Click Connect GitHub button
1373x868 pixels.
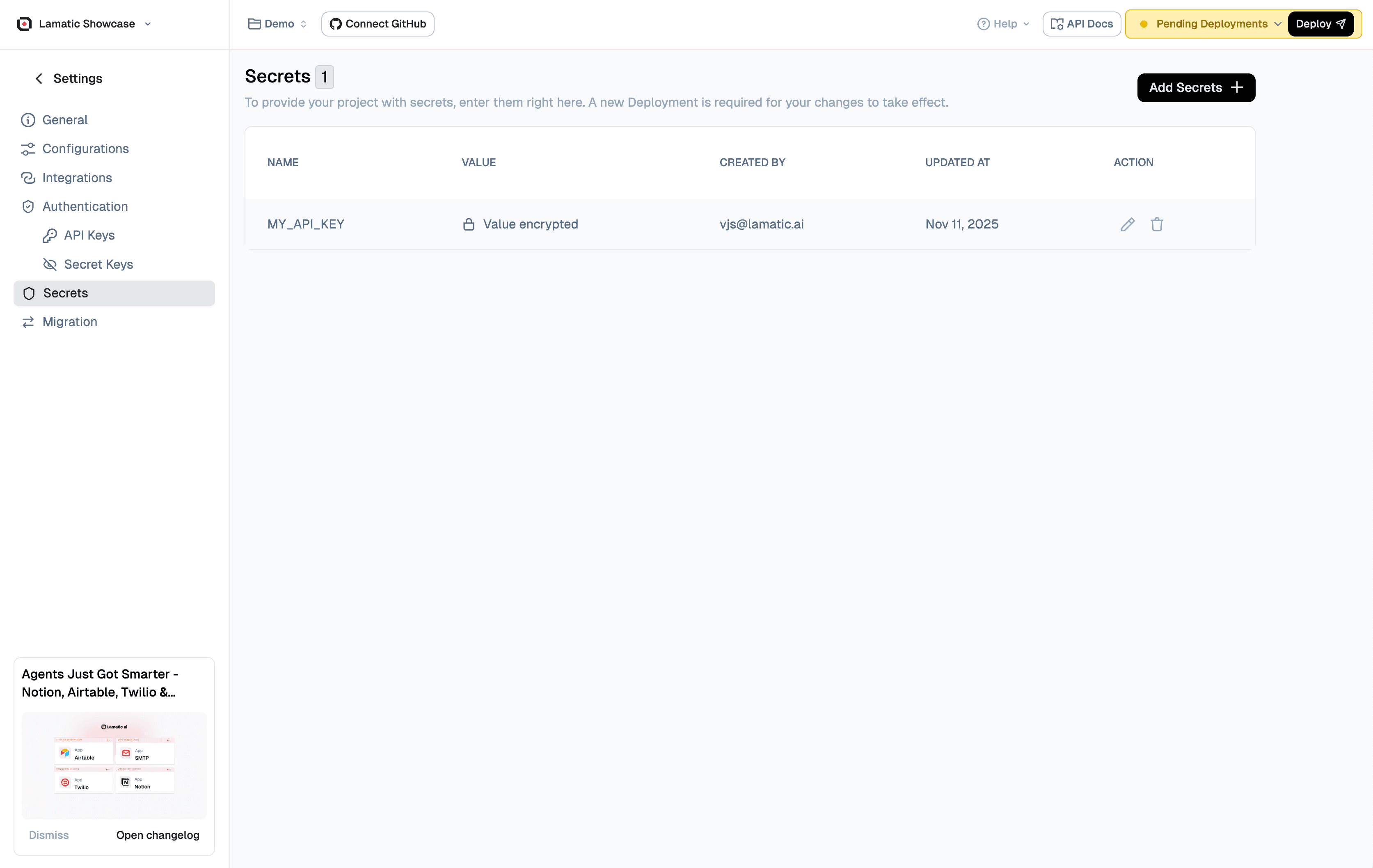point(378,24)
